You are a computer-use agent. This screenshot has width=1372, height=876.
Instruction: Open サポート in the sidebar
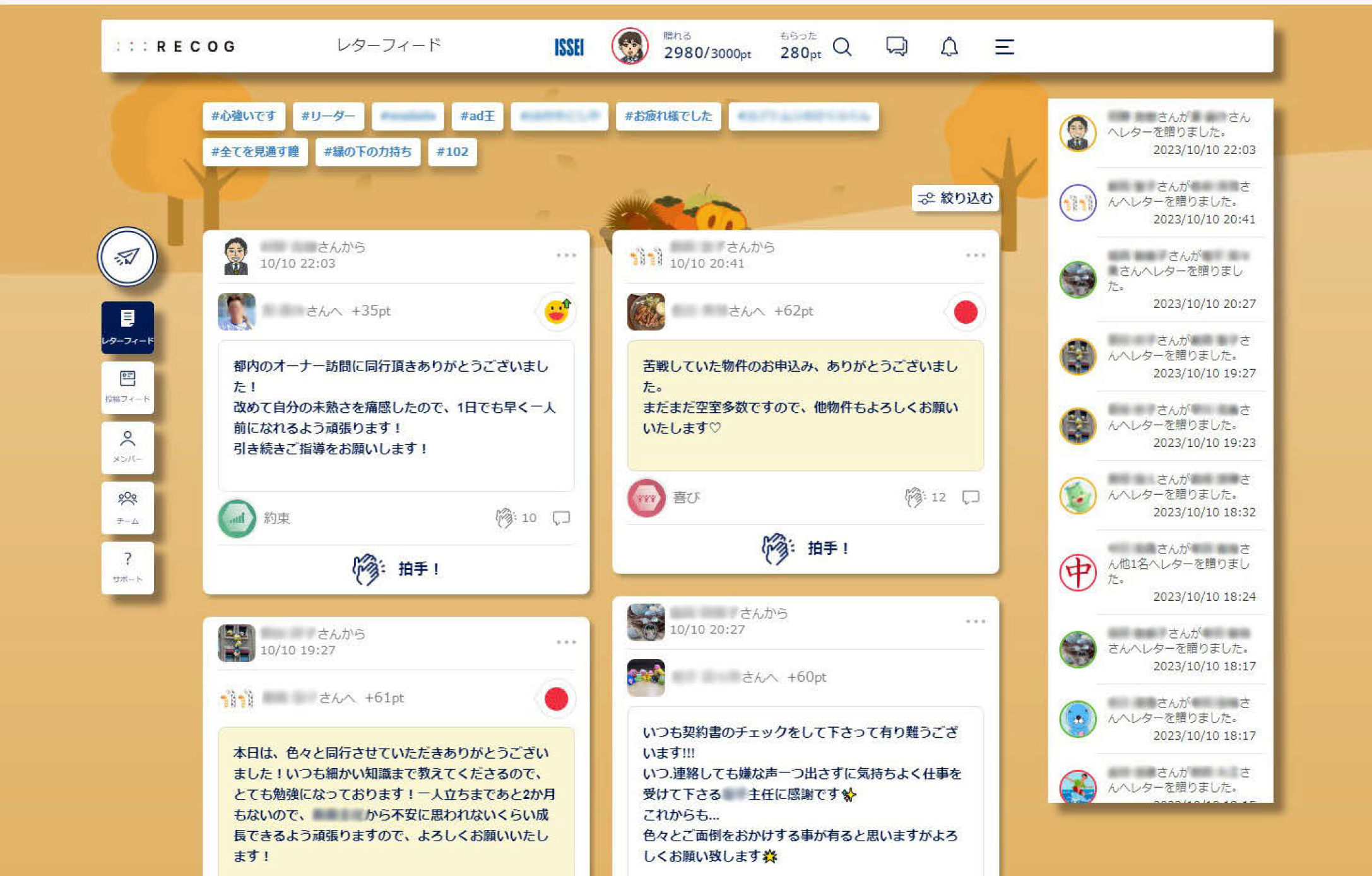(127, 567)
